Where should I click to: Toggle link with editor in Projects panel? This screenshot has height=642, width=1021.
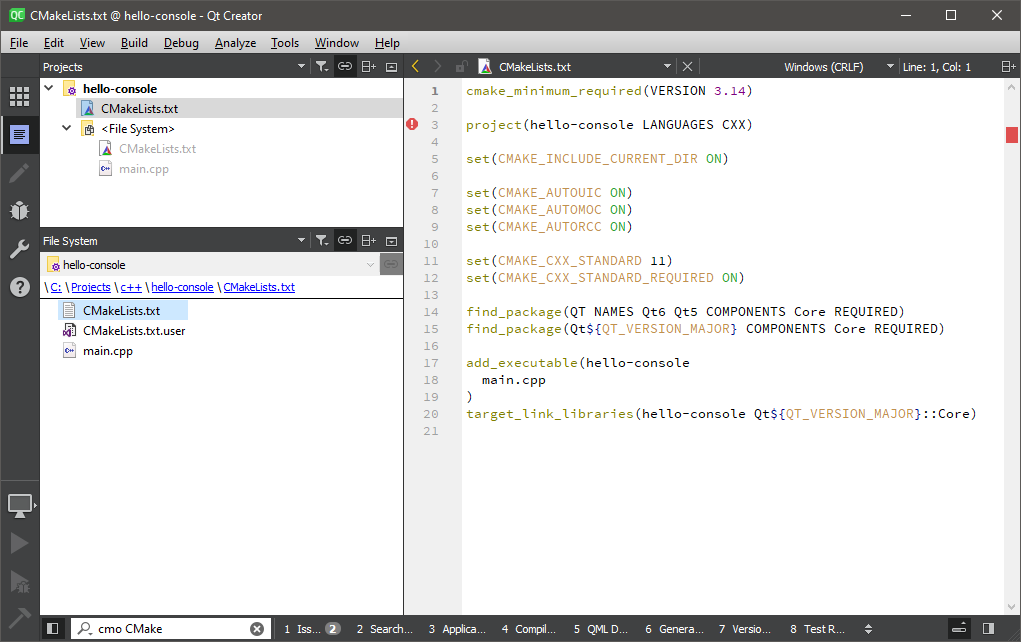tap(345, 67)
